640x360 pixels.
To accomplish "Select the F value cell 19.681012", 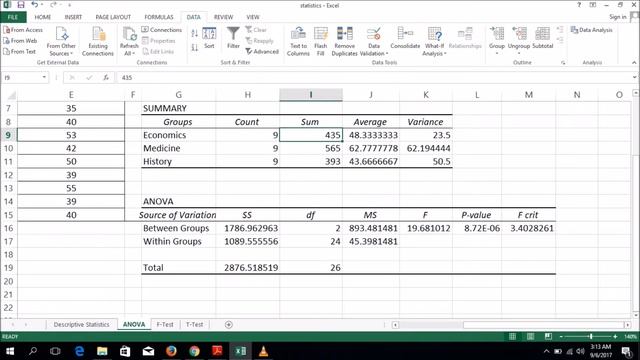I will [x=426, y=228].
